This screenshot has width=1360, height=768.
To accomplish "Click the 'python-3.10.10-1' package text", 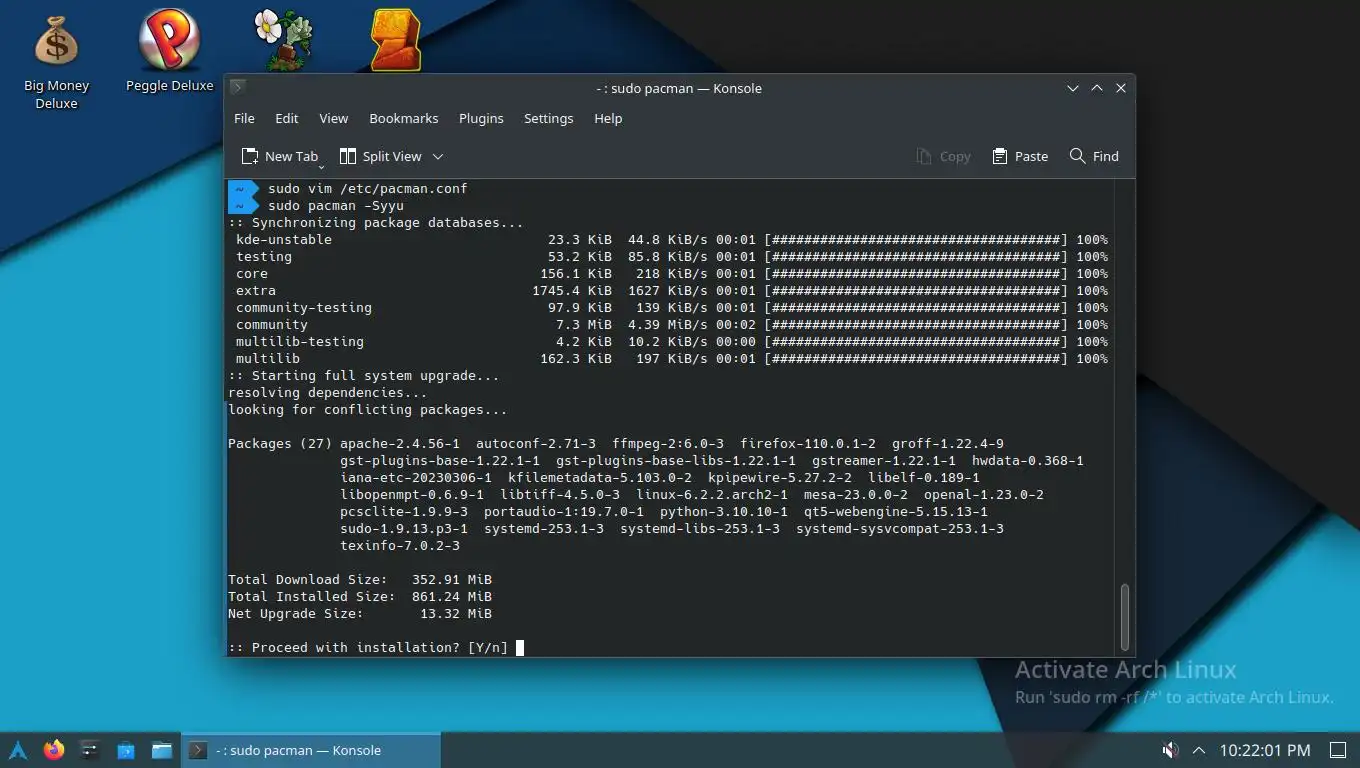I will coord(724,512).
